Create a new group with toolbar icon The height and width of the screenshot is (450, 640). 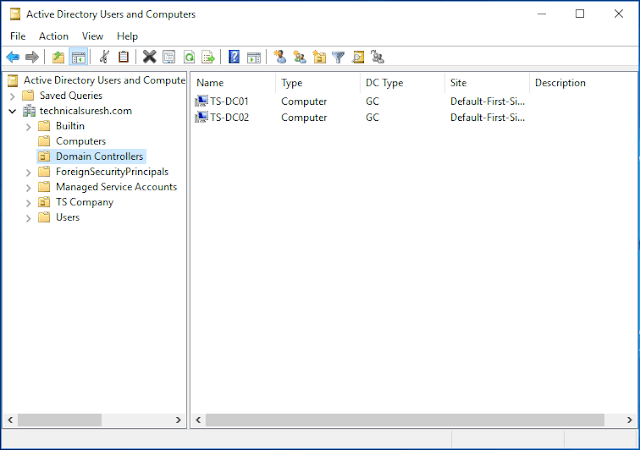300,57
